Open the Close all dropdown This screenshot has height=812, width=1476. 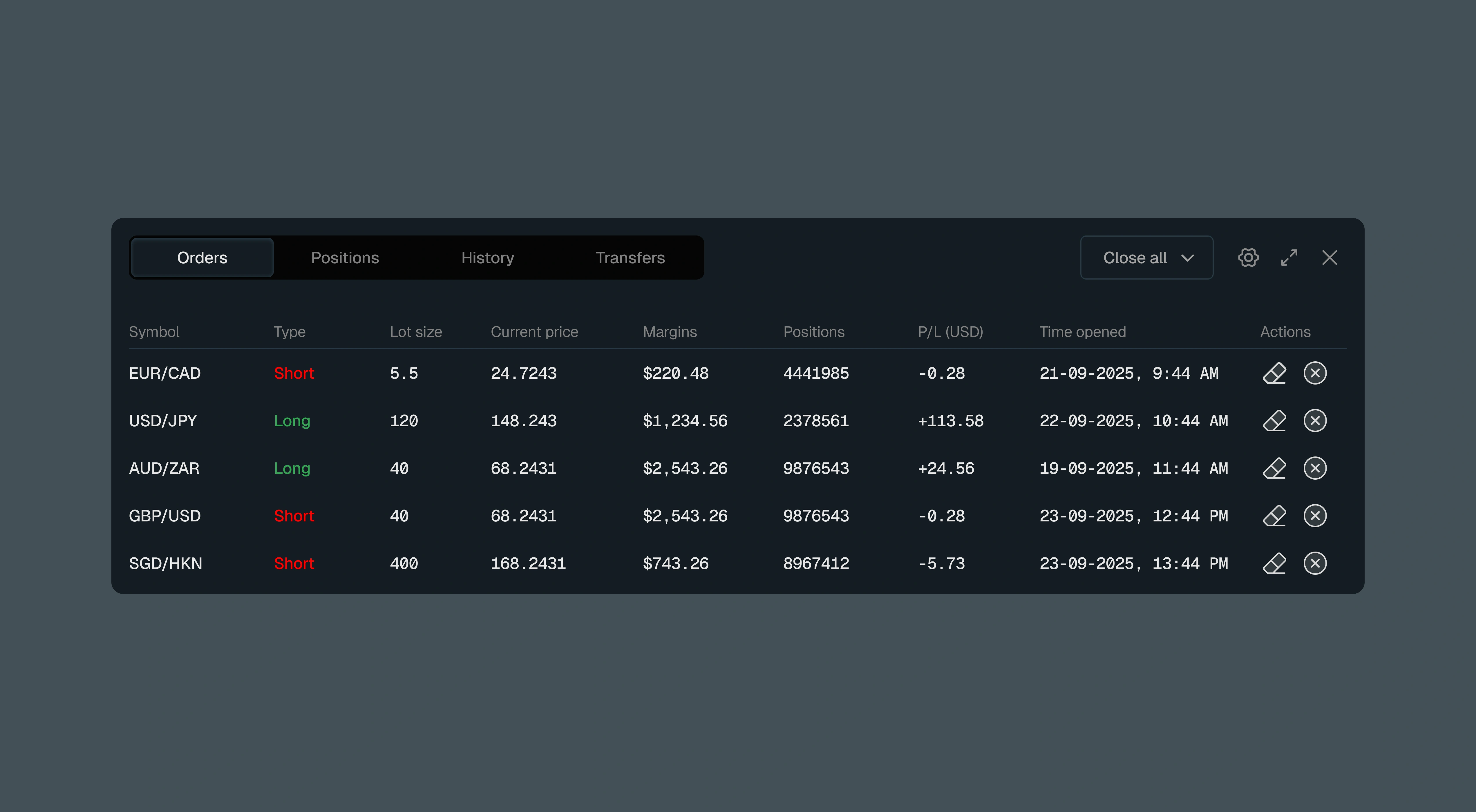click(1146, 258)
